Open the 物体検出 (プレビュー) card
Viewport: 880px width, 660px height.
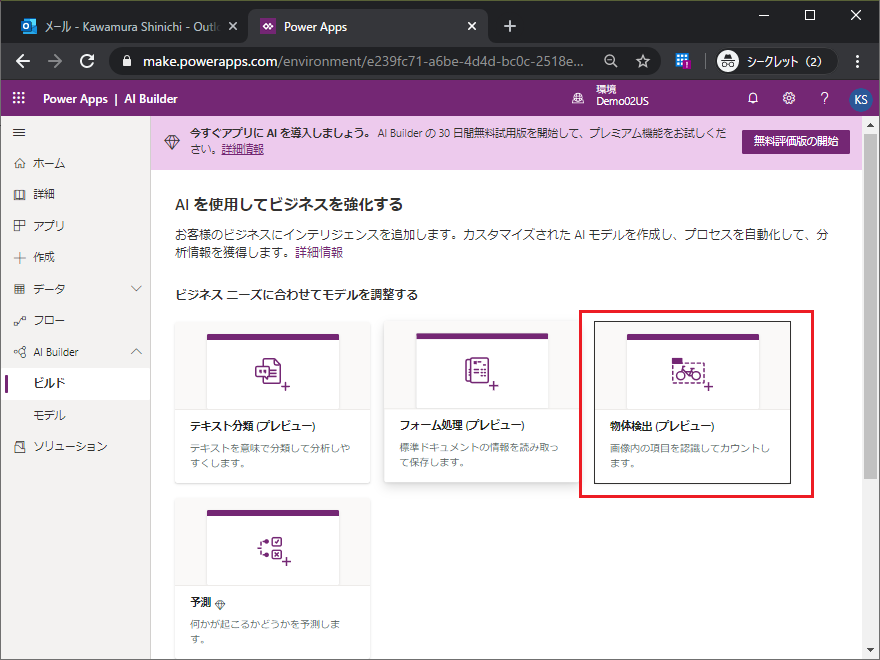692,402
